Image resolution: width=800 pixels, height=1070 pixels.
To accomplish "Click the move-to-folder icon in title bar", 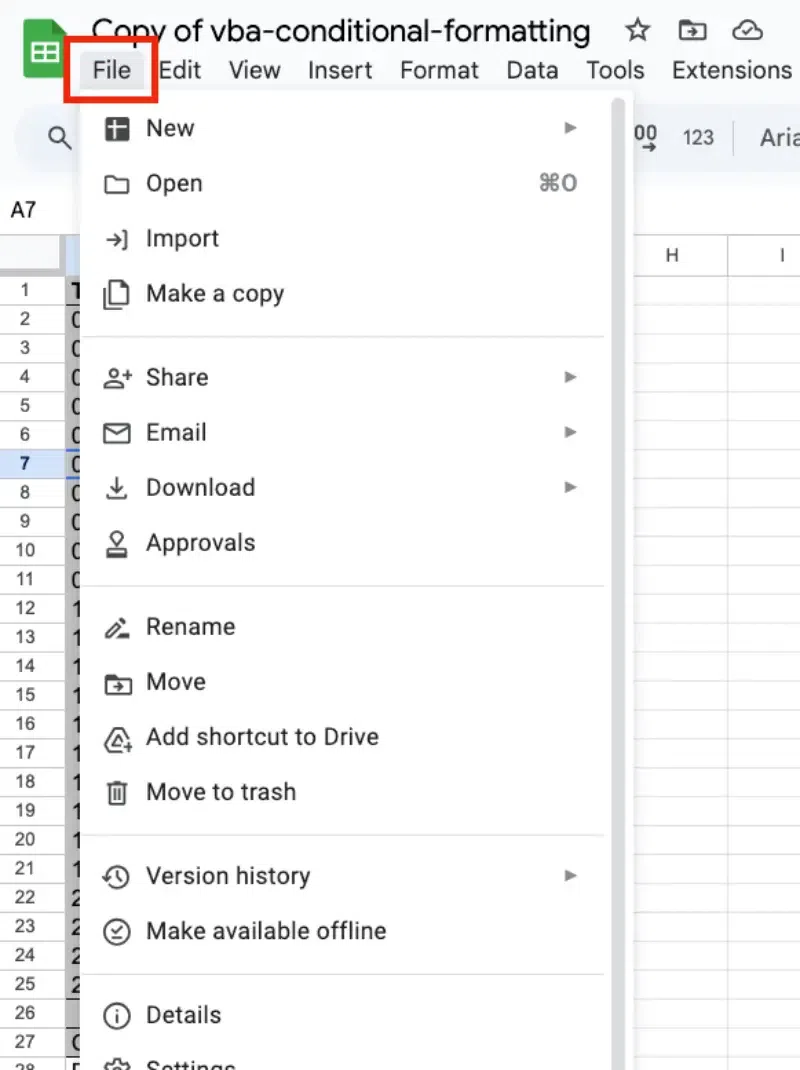I will tap(692, 30).
